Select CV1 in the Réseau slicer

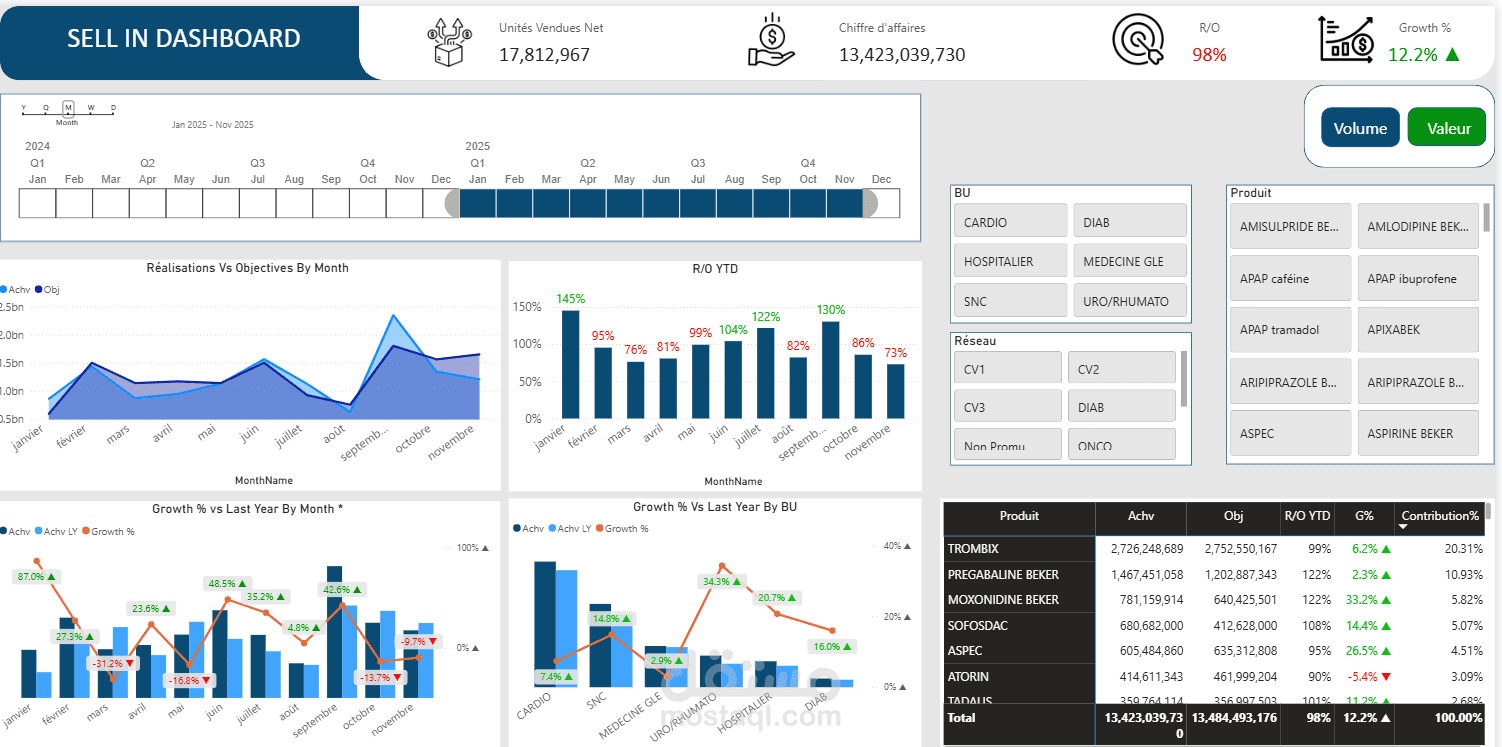(x=1007, y=367)
